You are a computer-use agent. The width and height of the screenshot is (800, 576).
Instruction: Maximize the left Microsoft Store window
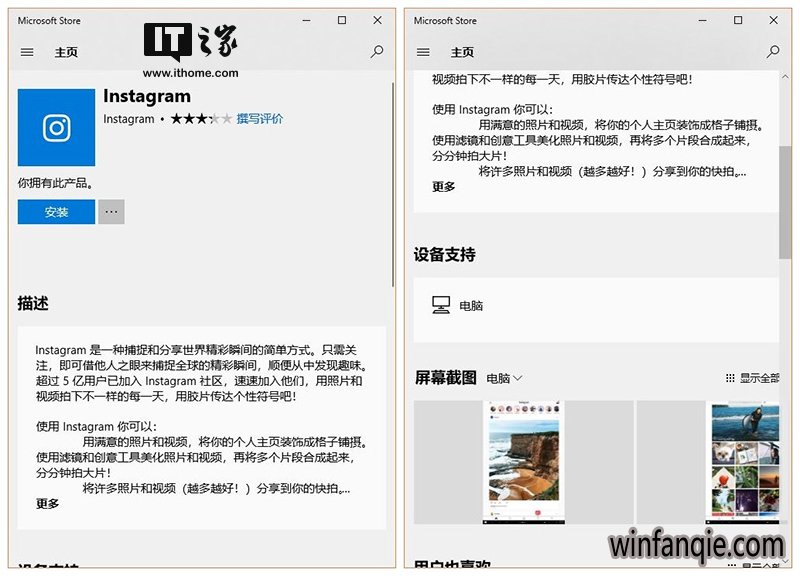click(342, 20)
